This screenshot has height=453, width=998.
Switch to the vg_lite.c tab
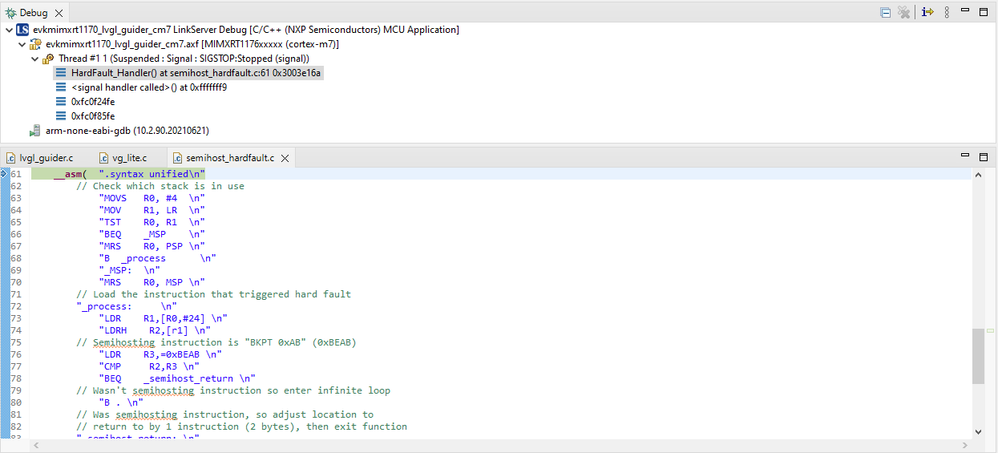[x=130, y=158]
